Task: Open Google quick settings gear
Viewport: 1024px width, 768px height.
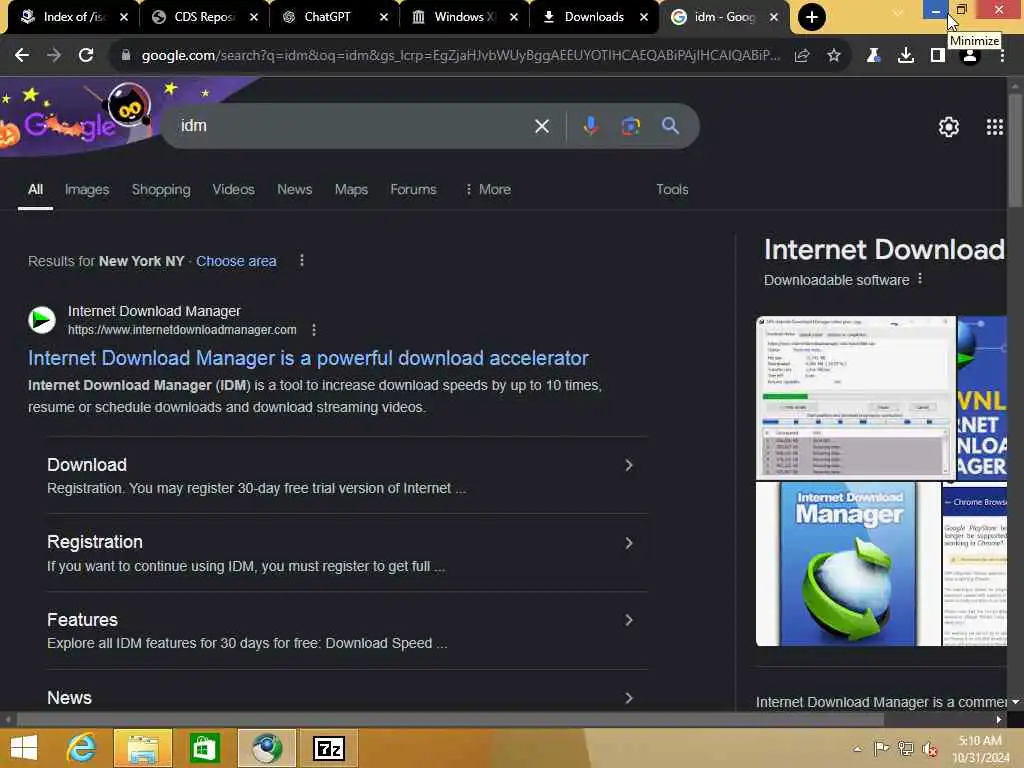Action: (949, 127)
